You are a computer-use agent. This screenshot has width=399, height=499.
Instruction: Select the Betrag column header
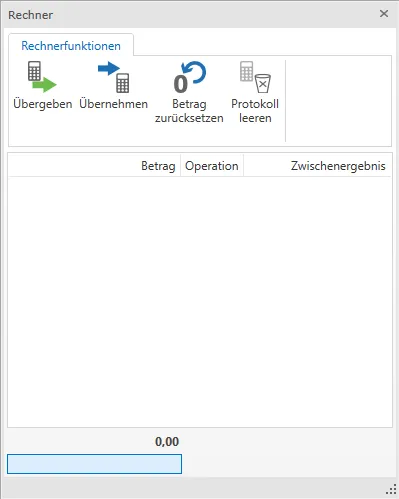94,166
